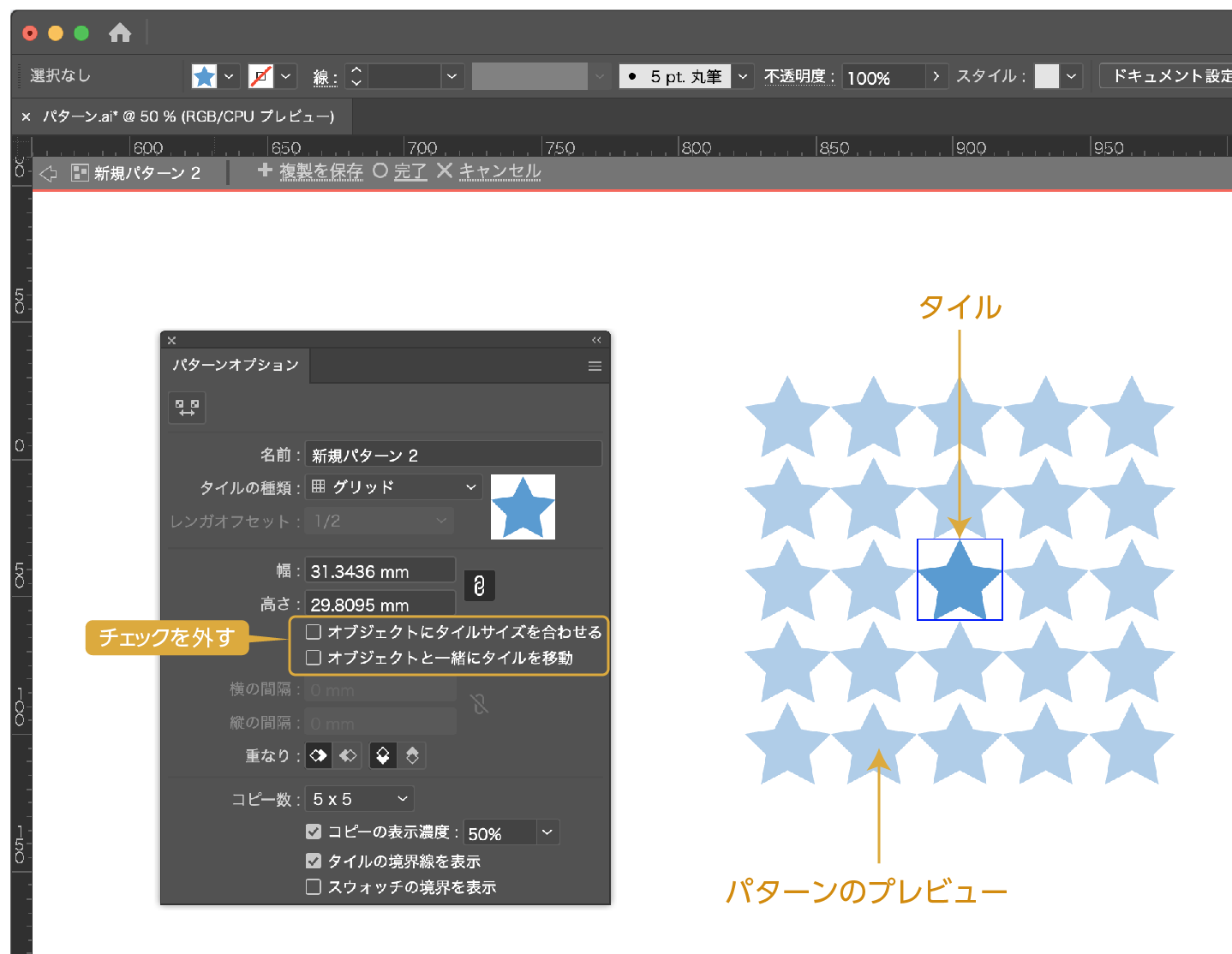The width and height of the screenshot is (1232, 954).
Task: Select 重なり bottom in front icon
Action: coord(412,755)
